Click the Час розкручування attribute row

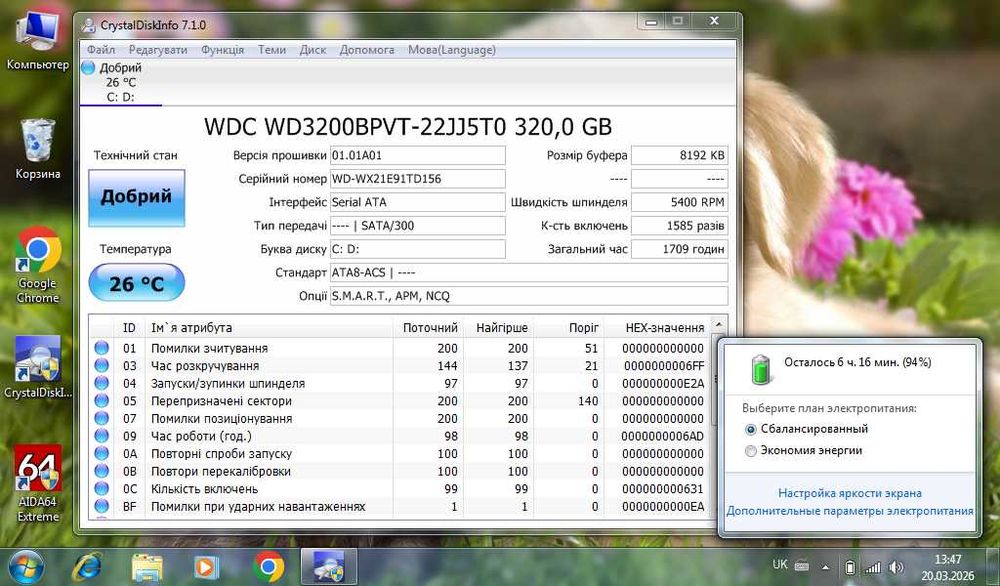pyautogui.click(x=400, y=366)
